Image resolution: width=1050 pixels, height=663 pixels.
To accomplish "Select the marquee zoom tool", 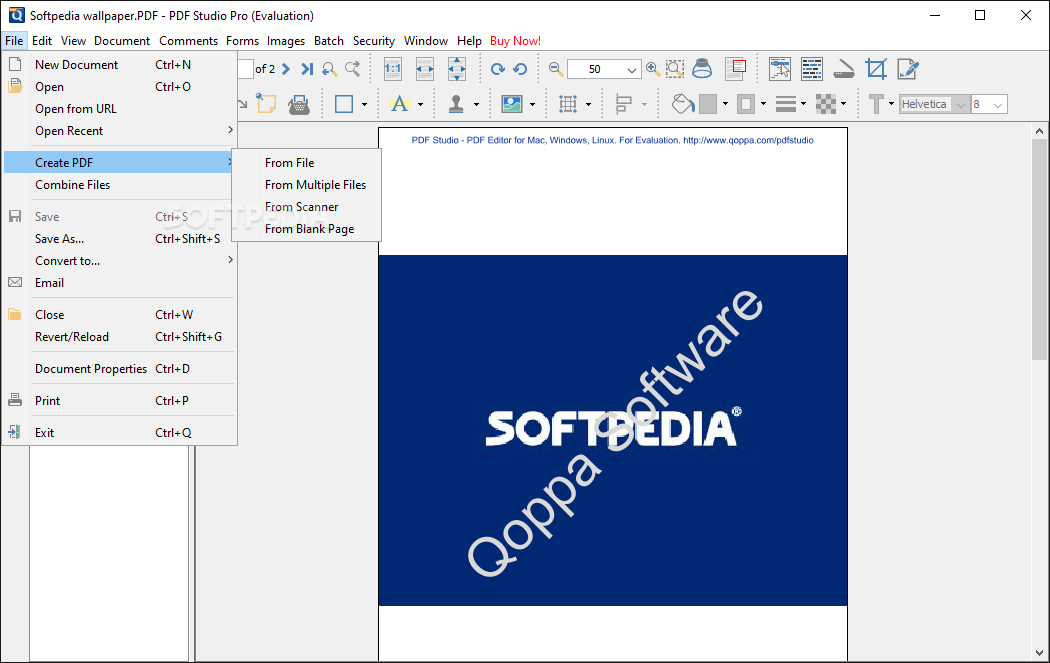I will (x=675, y=69).
